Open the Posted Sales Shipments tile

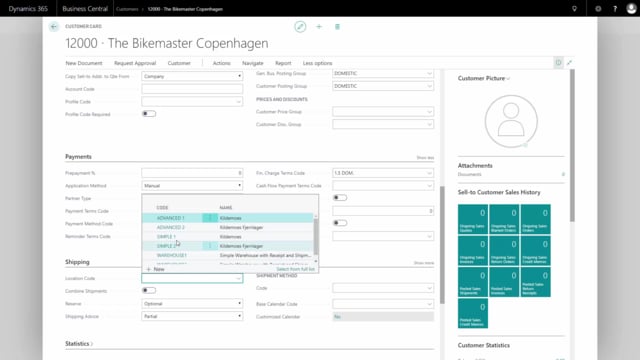coord(473,282)
